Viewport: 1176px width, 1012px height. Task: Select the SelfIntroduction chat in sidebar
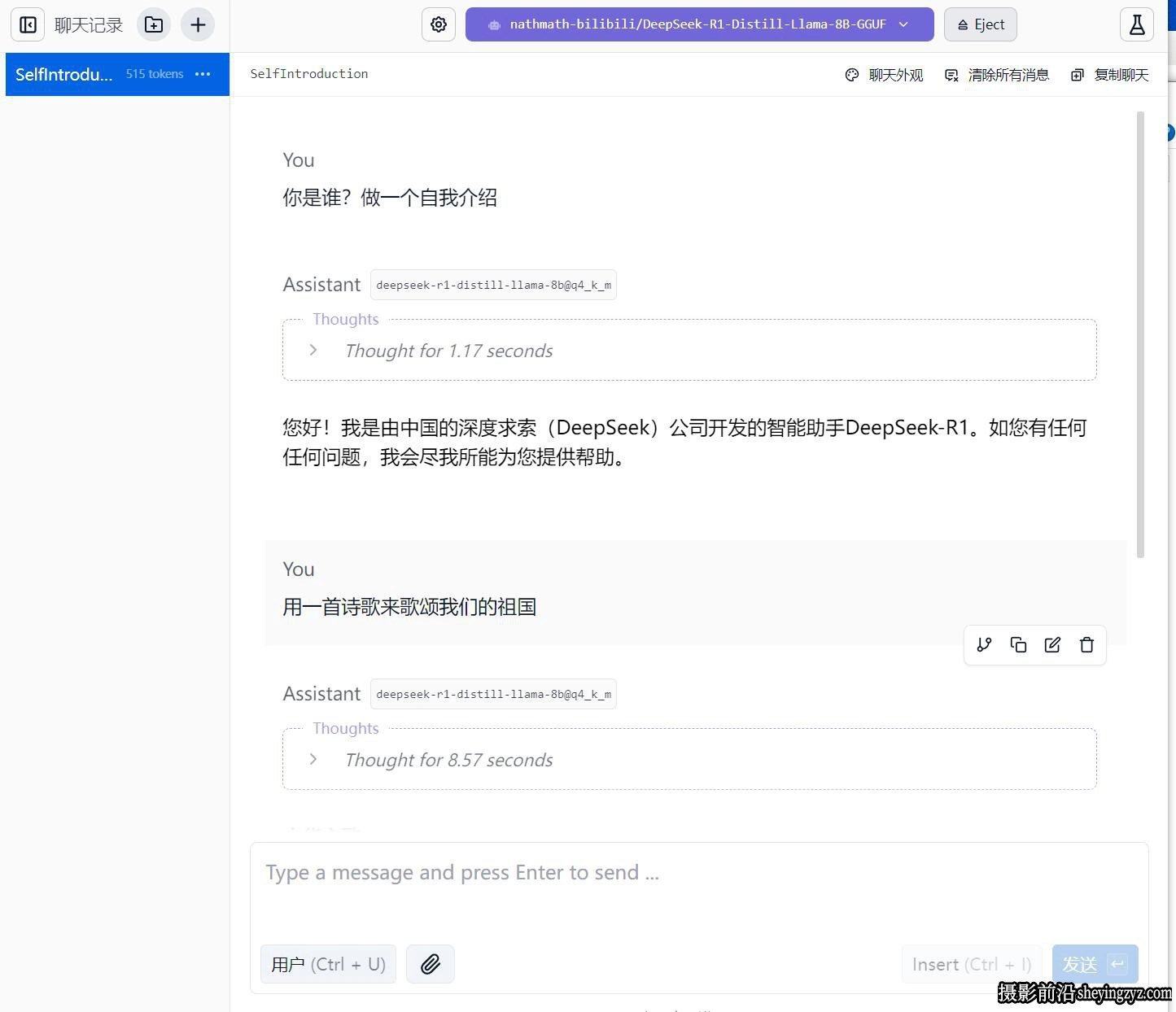pyautogui.click(x=117, y=74)
